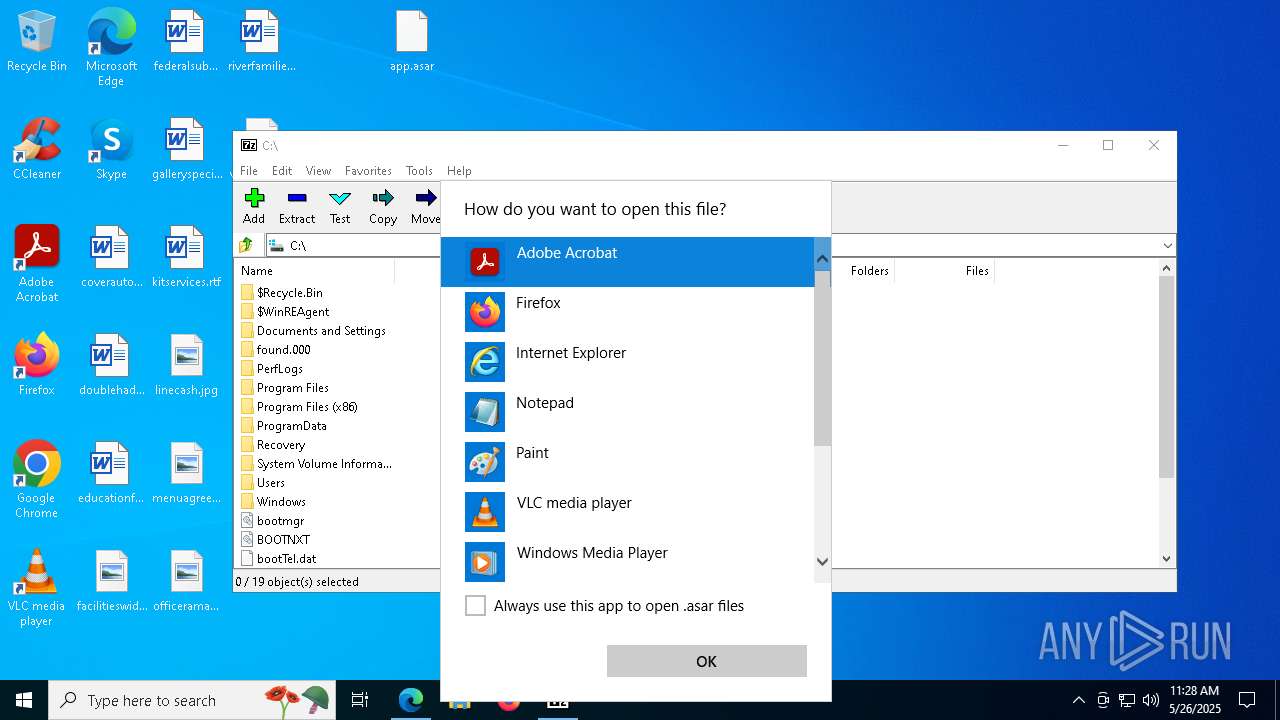Click the Add toolbar icon in 7-Zip

click(254, 206)
